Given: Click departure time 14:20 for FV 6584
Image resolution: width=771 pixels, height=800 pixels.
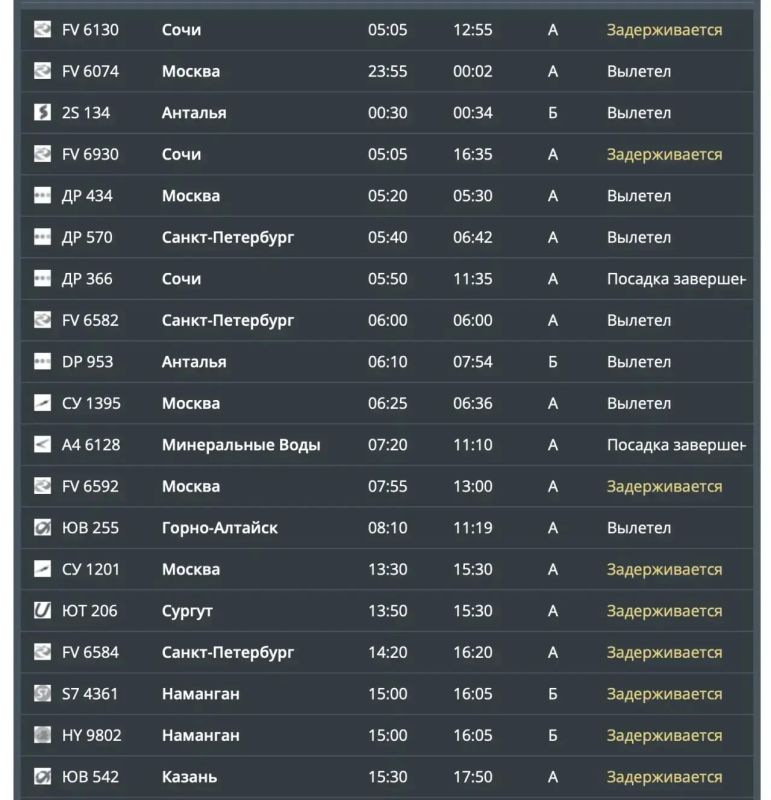Looking at the screenshot, I should pyautogui.click(x=388, y=652).
